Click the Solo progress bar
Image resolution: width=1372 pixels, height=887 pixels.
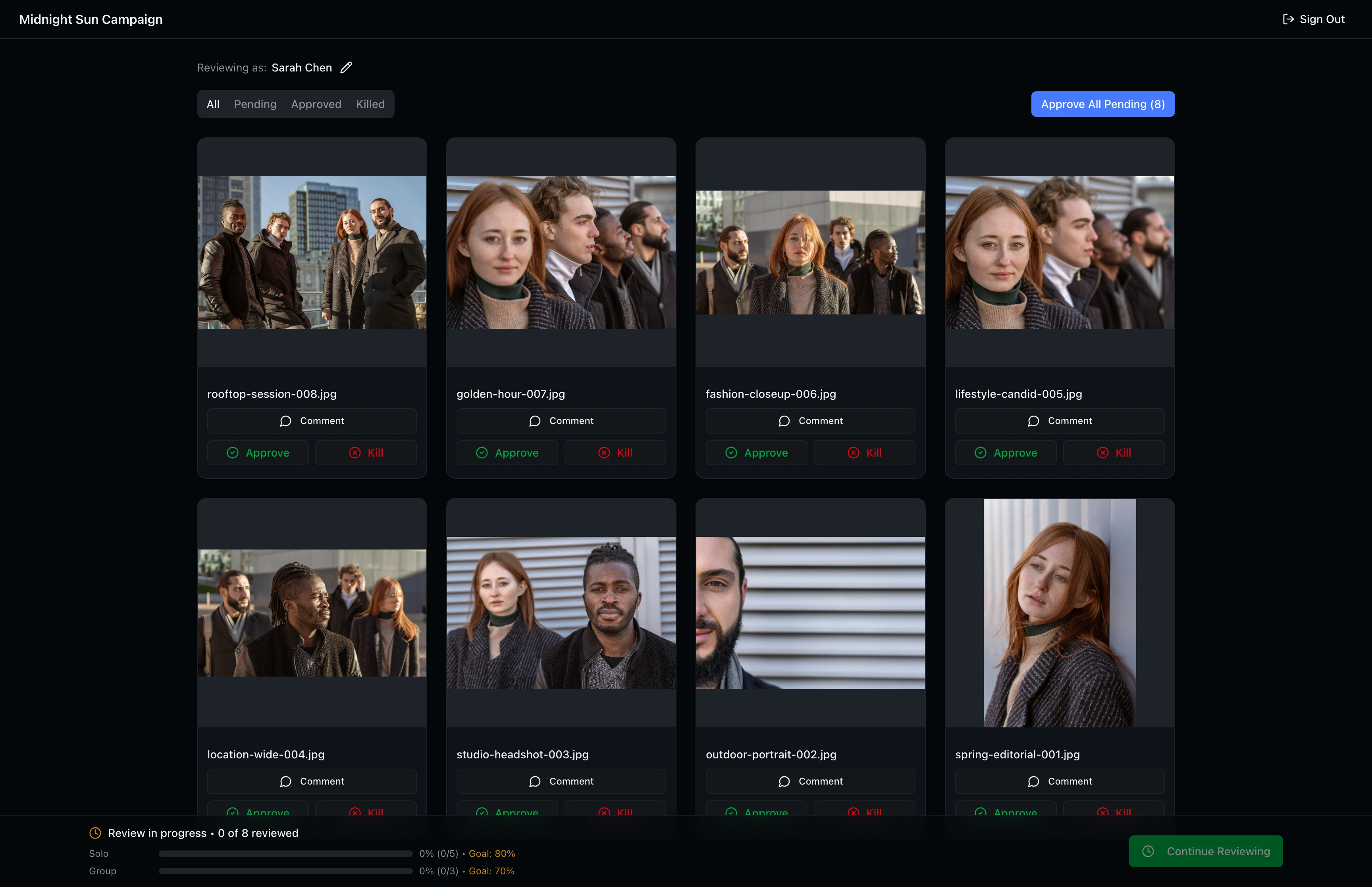click(x=285, y=854)
